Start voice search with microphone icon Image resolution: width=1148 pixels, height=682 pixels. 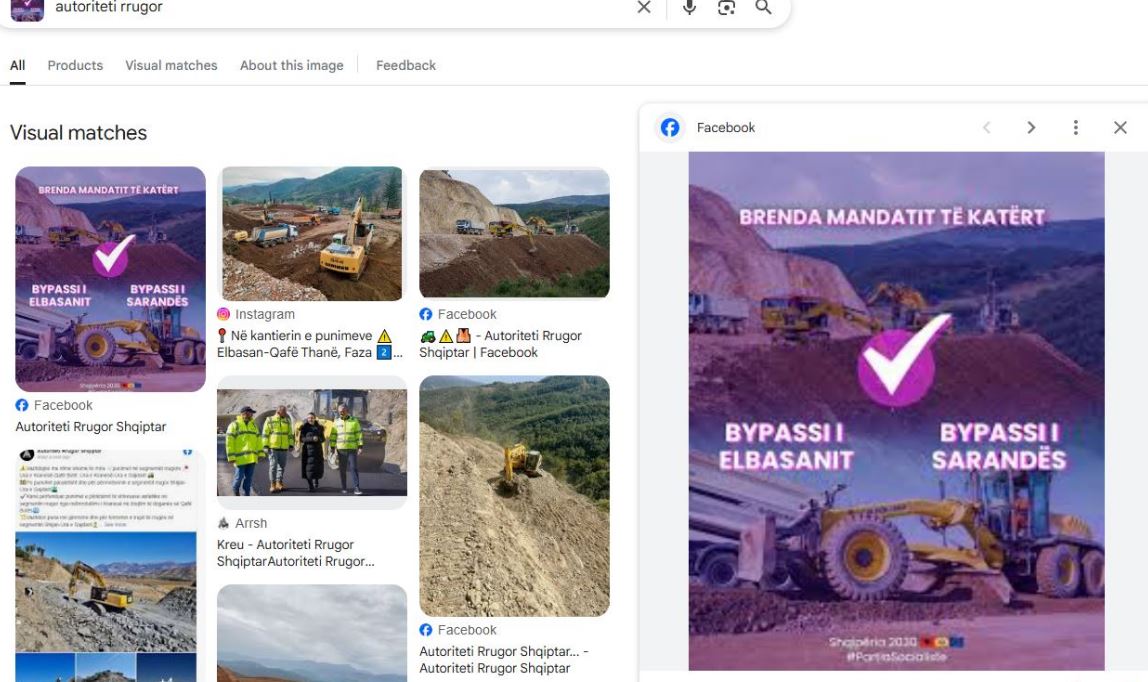point(689,8)
